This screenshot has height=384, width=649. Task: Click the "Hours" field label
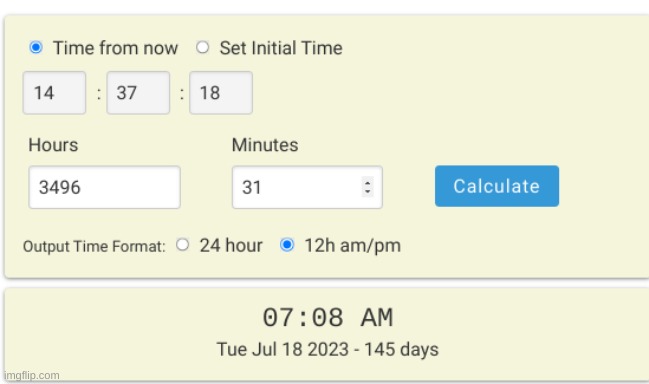click(53, 145)
